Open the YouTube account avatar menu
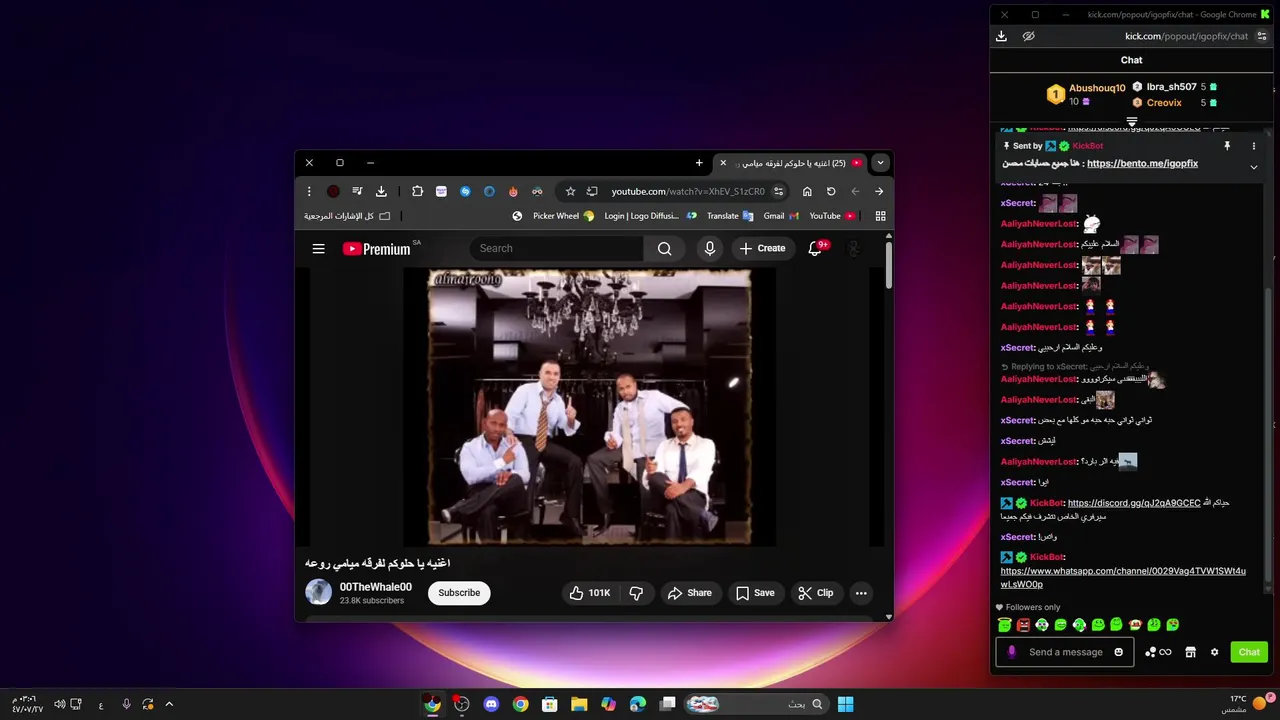Screen dimensions: 1280x720 pos(854,248)
